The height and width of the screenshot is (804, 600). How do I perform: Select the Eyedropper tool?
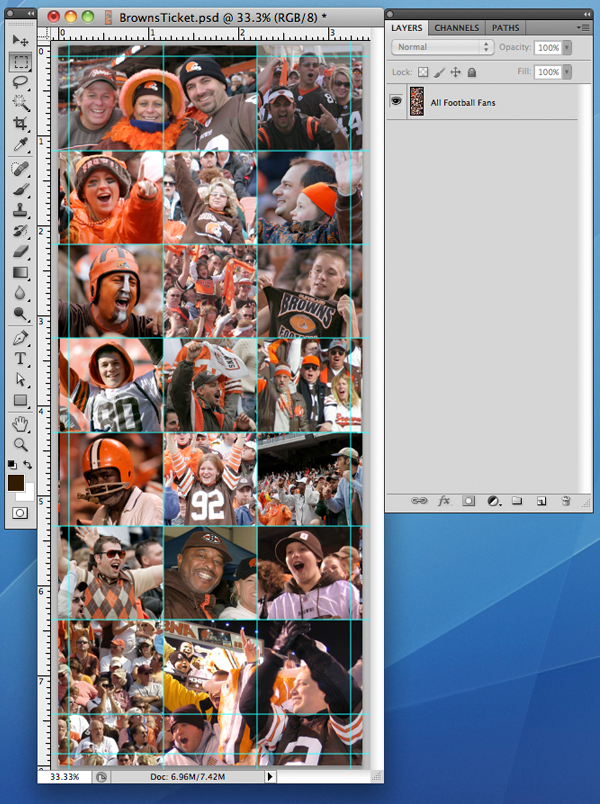click(21, 144)
